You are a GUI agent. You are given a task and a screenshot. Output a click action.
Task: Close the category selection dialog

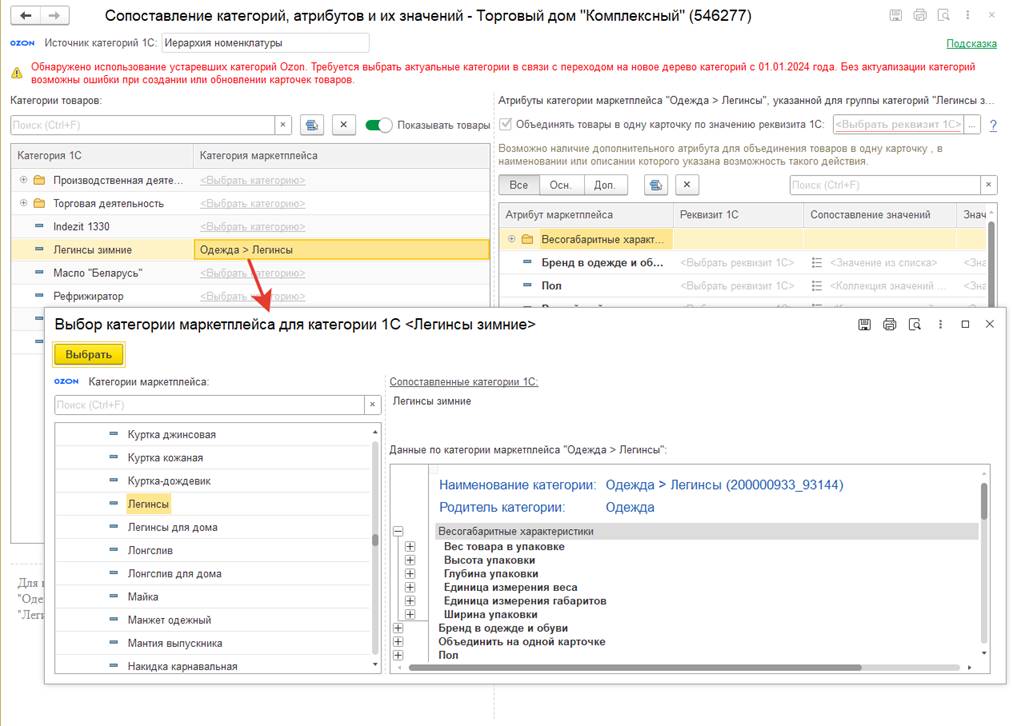[x=990, y=324]
